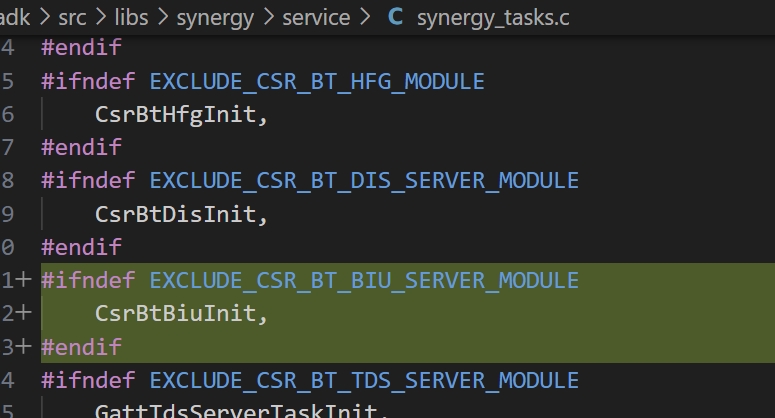Click the plus marker beside the highlighted #endif
Image resolution: width=775 pixels, height=418 pixels.
click(22, 347)
